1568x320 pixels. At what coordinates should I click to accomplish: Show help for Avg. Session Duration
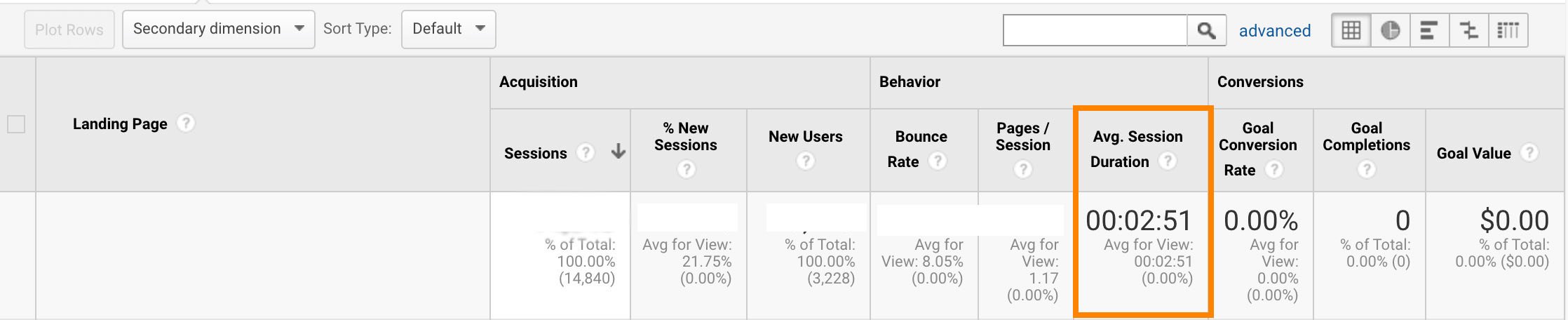click(x=1167, y=161)
